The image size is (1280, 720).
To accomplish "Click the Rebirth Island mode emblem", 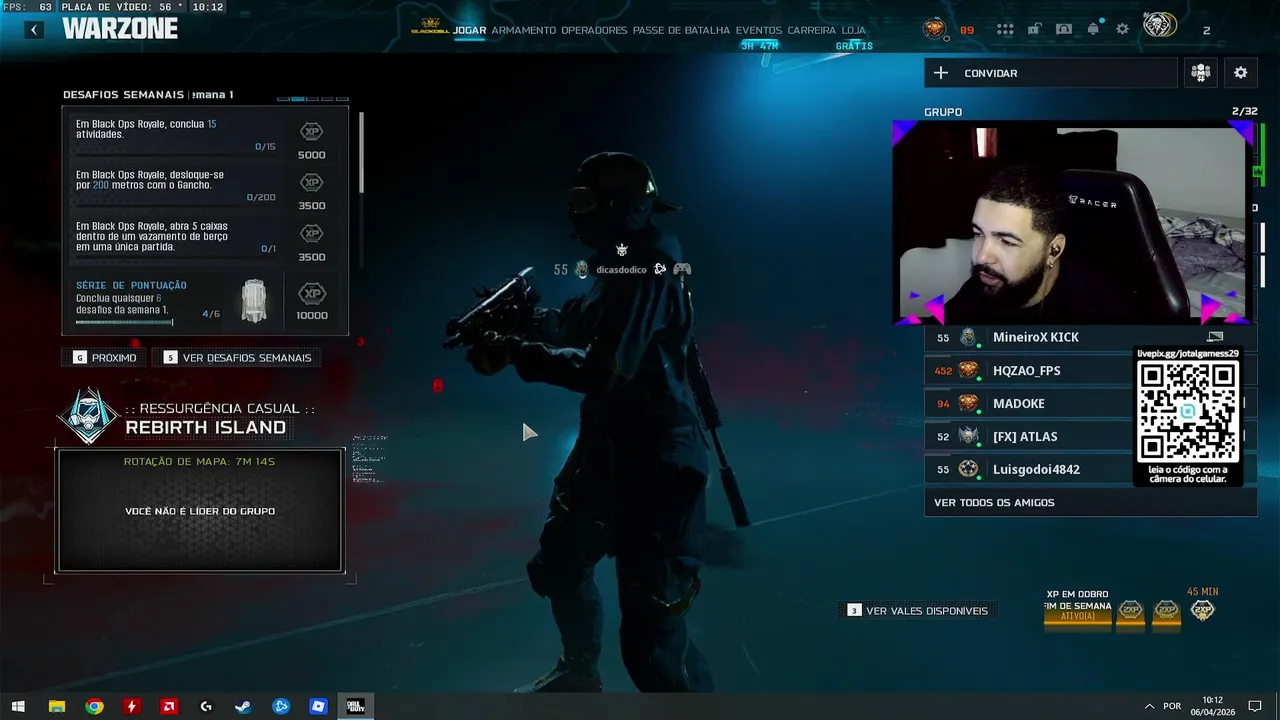I will click(x=89, y=416).
